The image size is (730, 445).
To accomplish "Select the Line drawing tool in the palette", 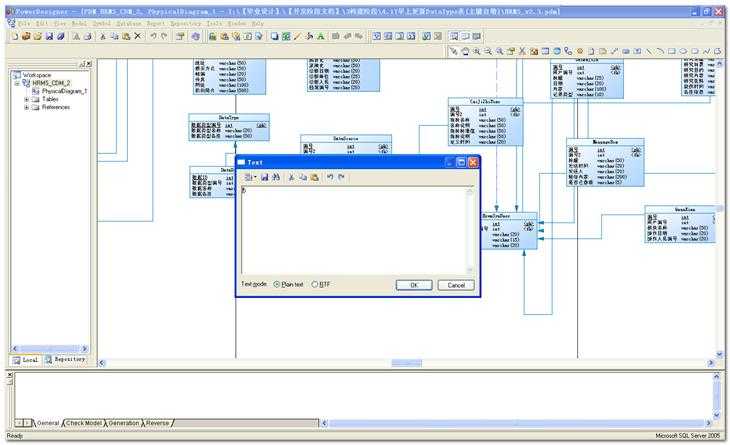I will (x=649, y=51).
